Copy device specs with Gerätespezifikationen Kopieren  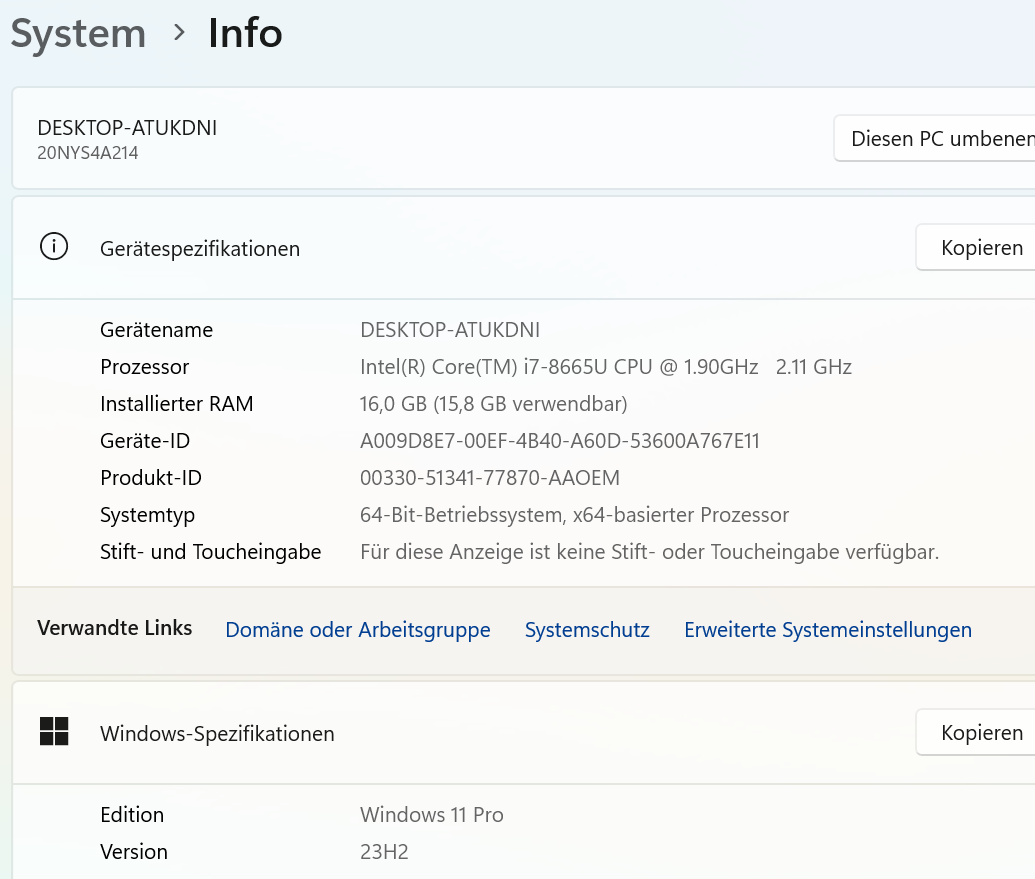click(976, 247)
